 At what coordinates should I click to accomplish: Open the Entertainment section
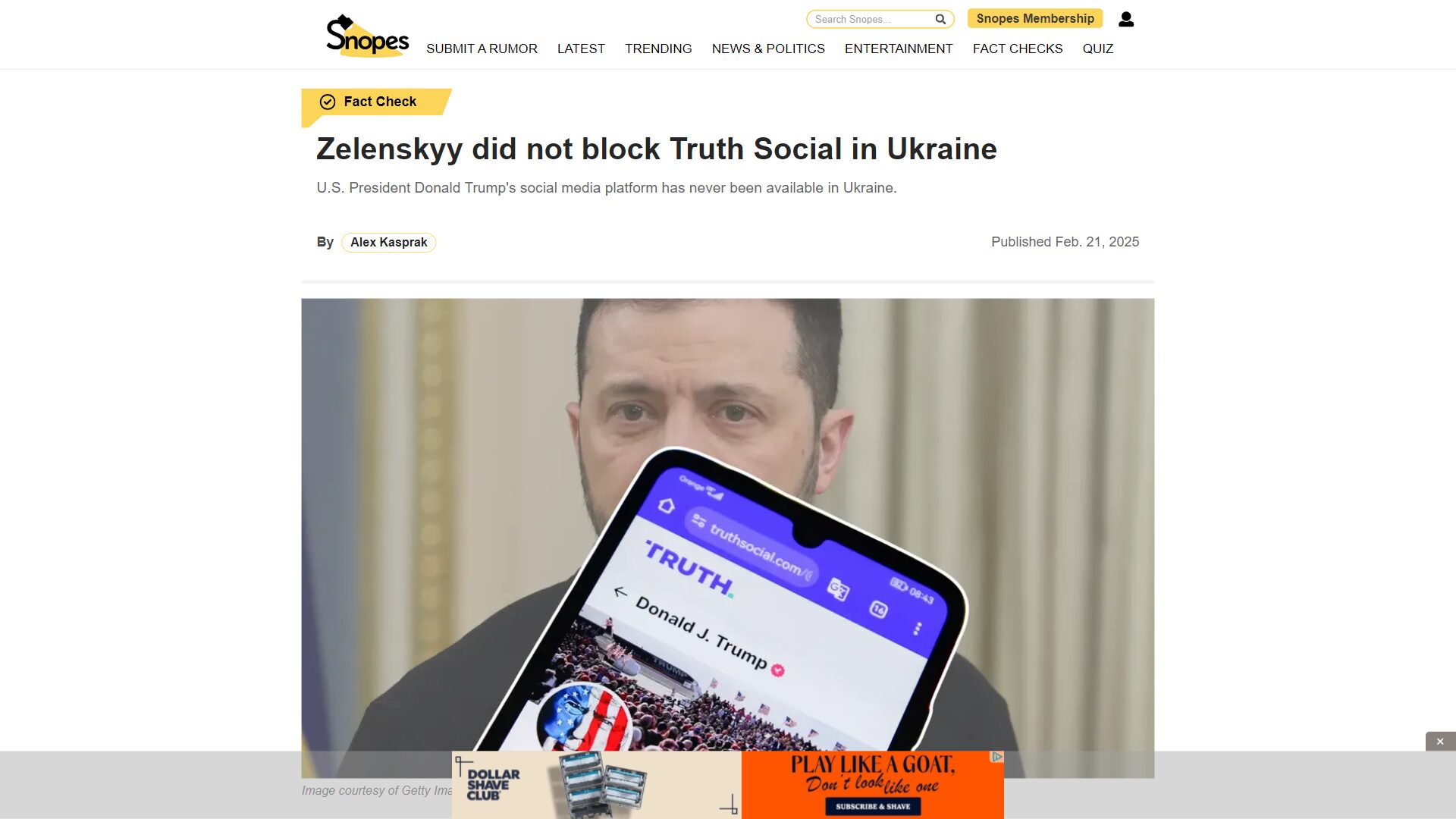[899, 49]
